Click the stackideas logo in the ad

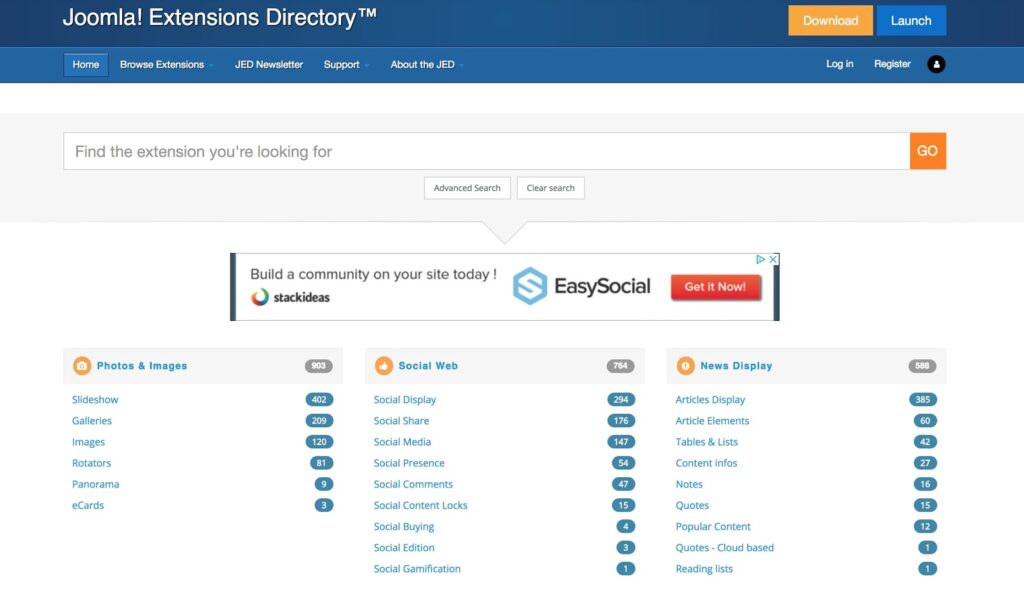coord(290,297)
